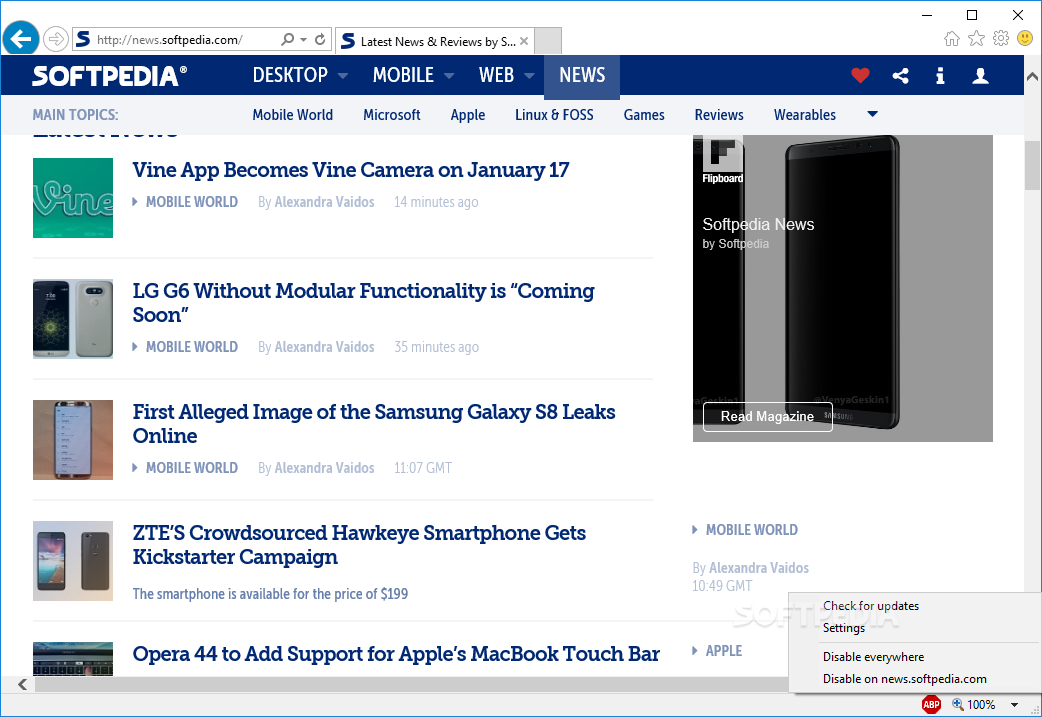
Task: Click the browser Back button
Action: pyautogui.click(x=21, y=39)
